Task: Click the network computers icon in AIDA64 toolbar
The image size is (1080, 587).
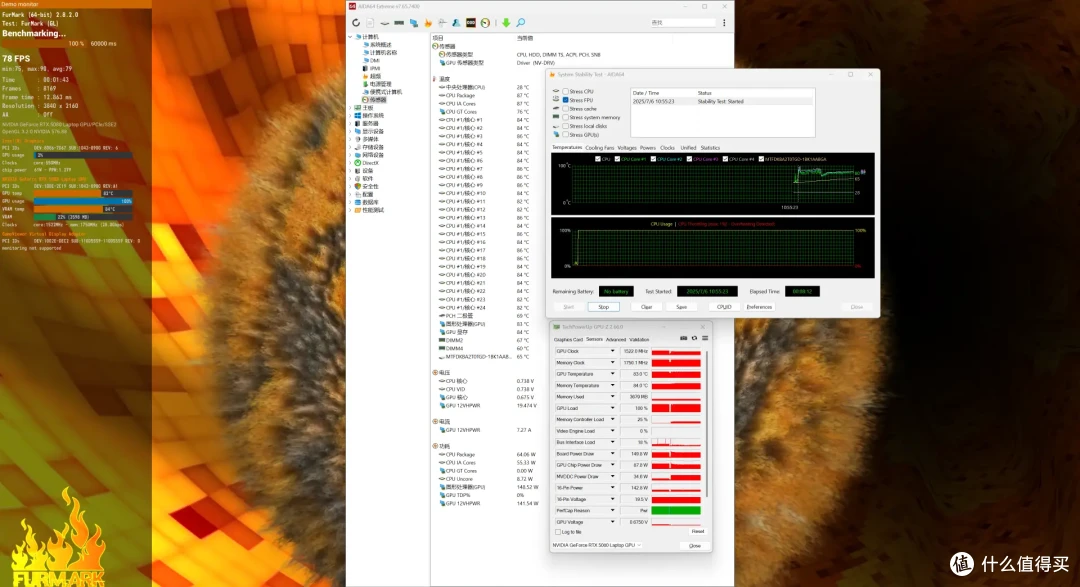Action: (413, 23)
